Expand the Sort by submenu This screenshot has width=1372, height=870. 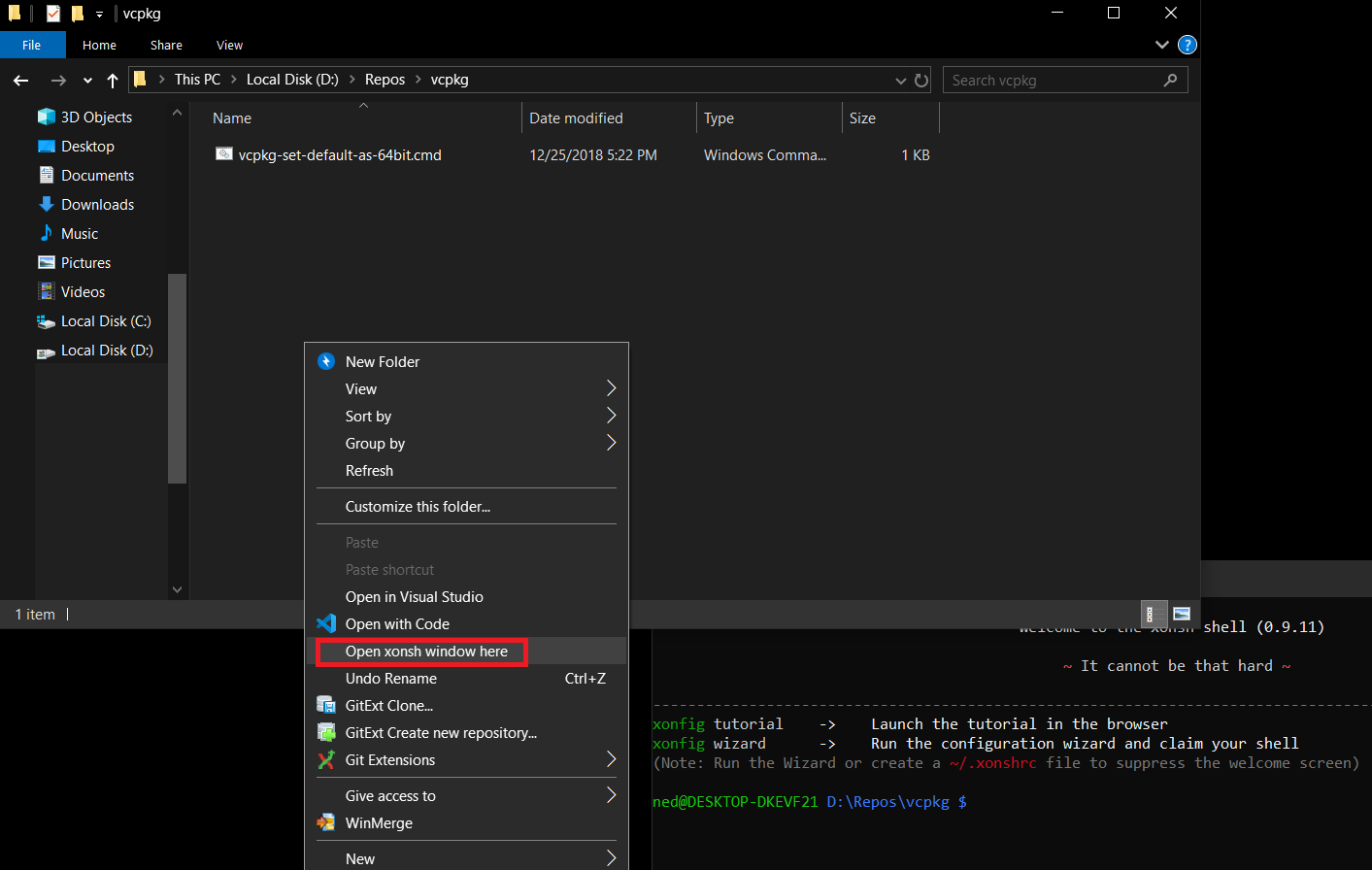[368, 416]
